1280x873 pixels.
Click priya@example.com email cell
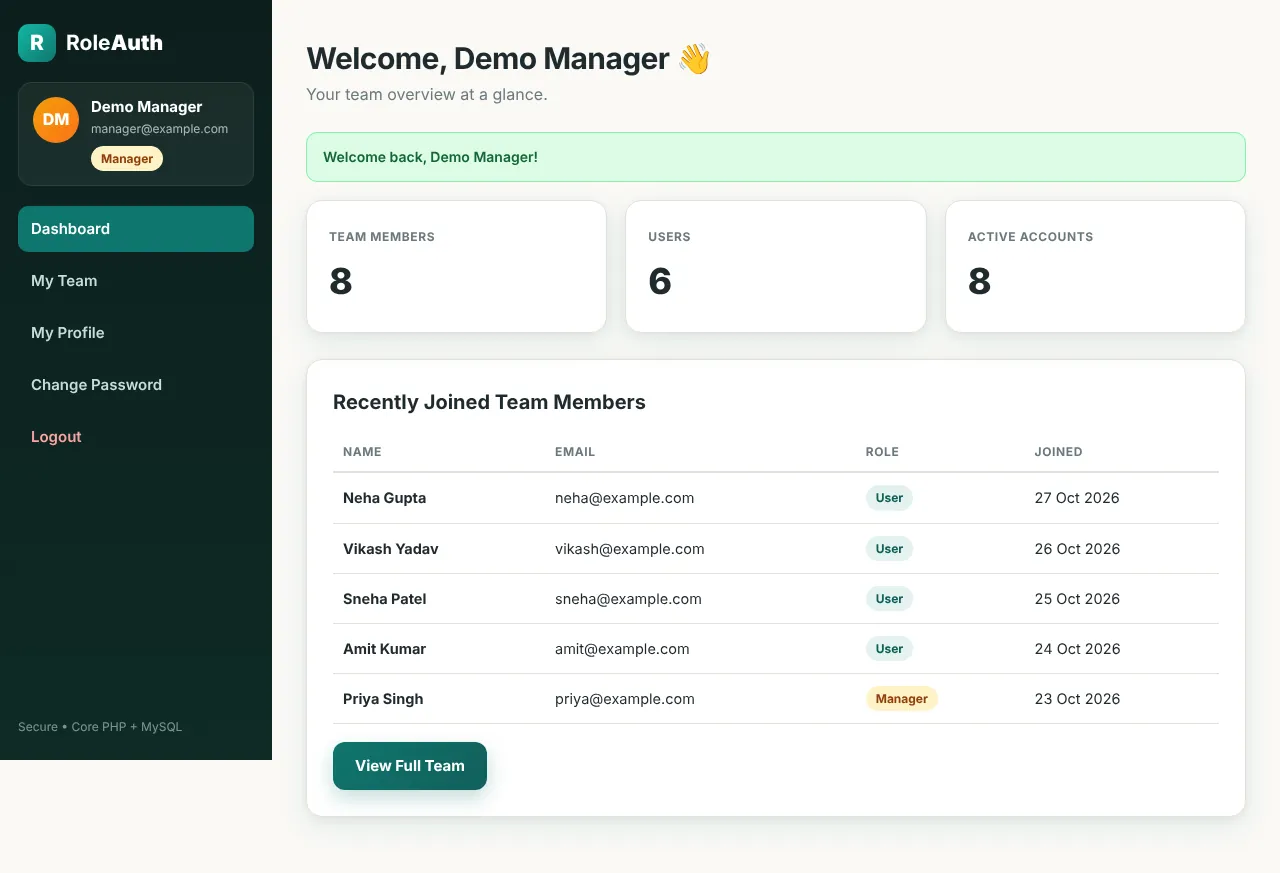coord(625,699)
